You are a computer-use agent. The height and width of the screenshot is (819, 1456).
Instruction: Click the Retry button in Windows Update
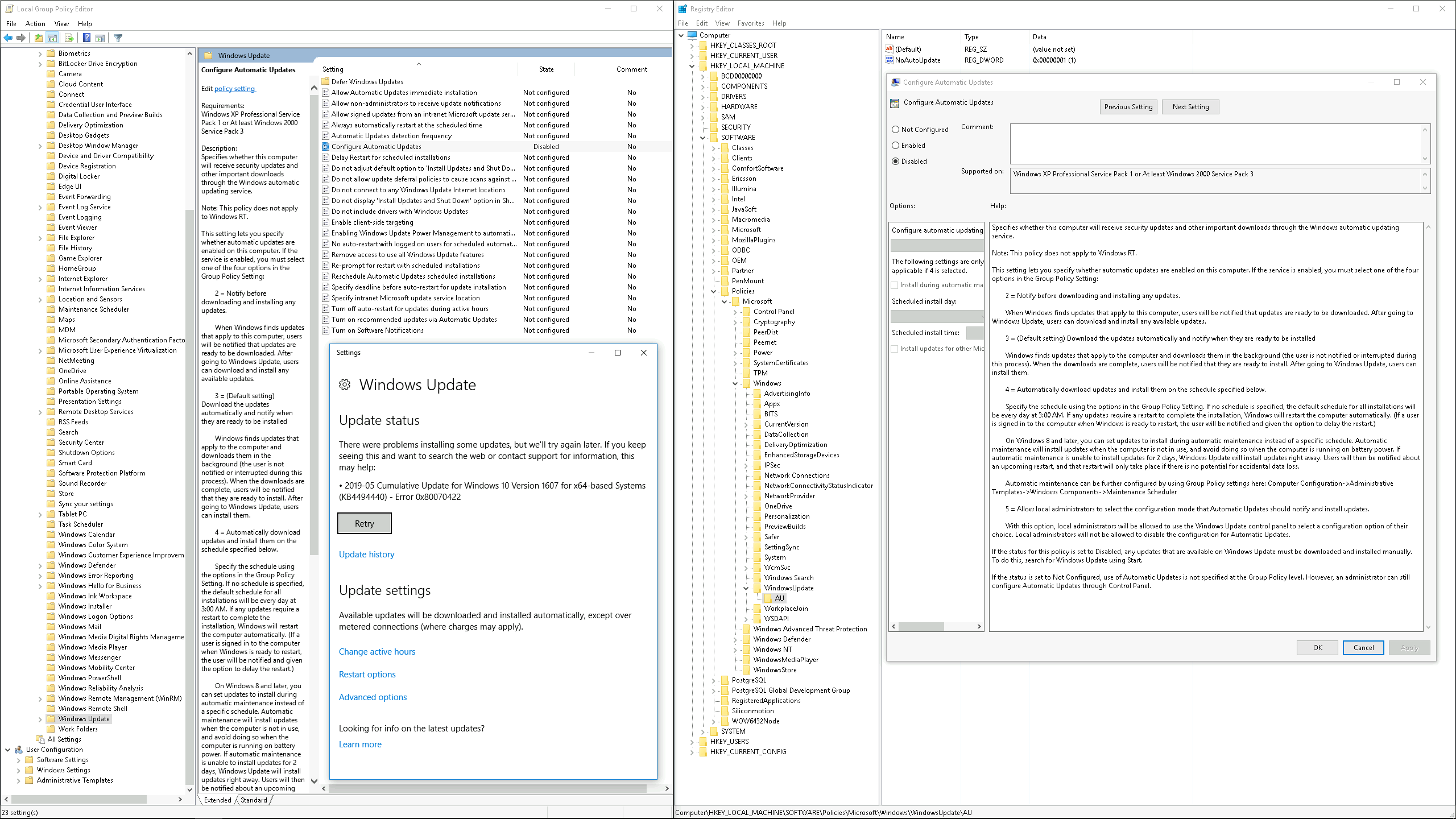(364, 524)
